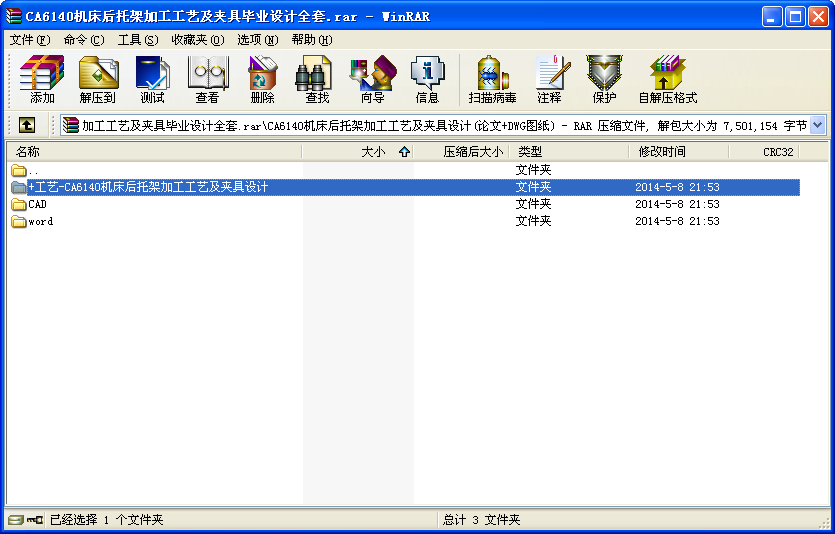Viewport: 835px width, 534px height.
Task: Open the 文件 (File) menu
Action: click(x=29, y=40)
